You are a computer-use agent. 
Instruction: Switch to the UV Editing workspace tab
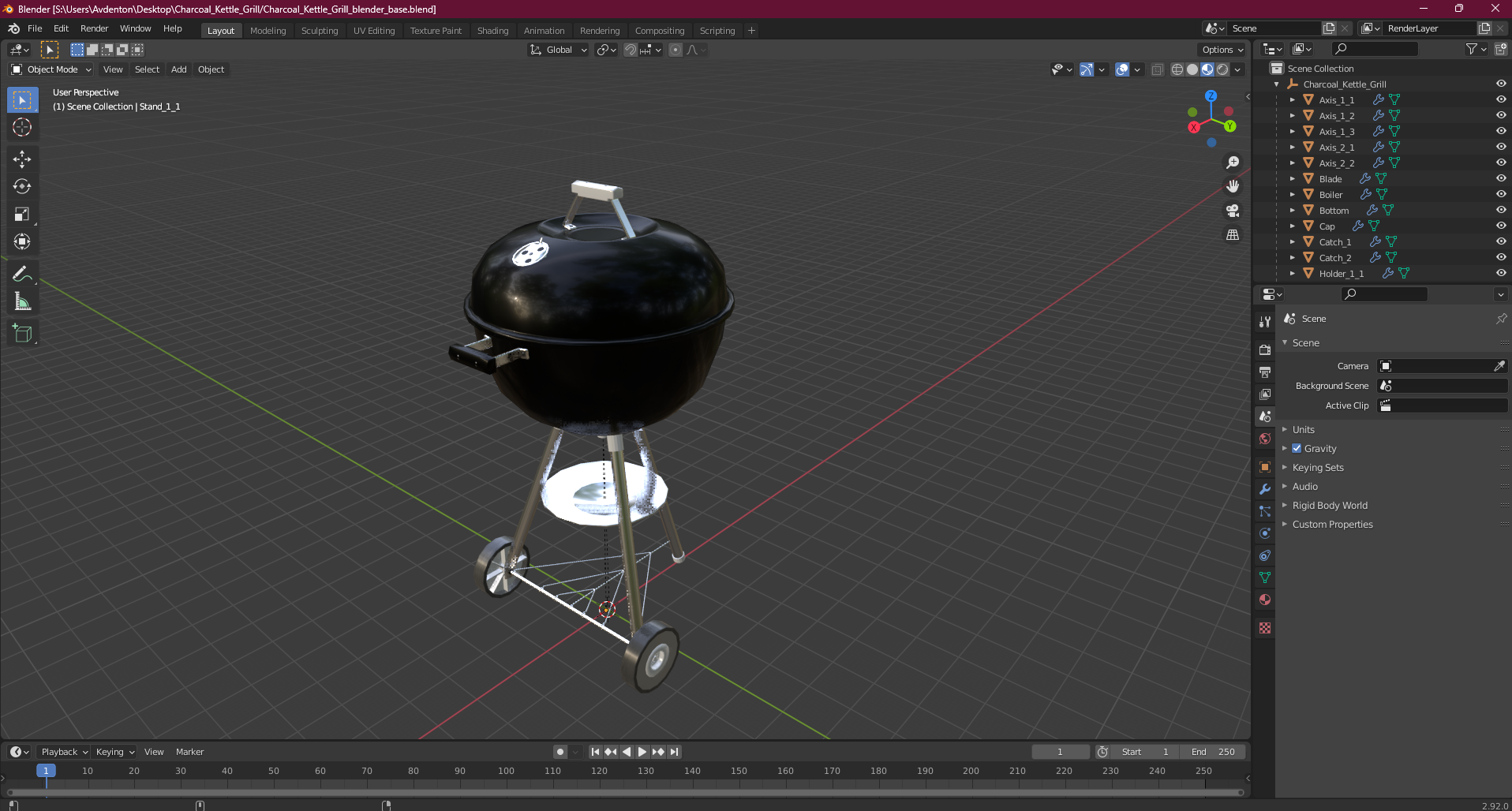pyautogui.click(x=374, y=31)
